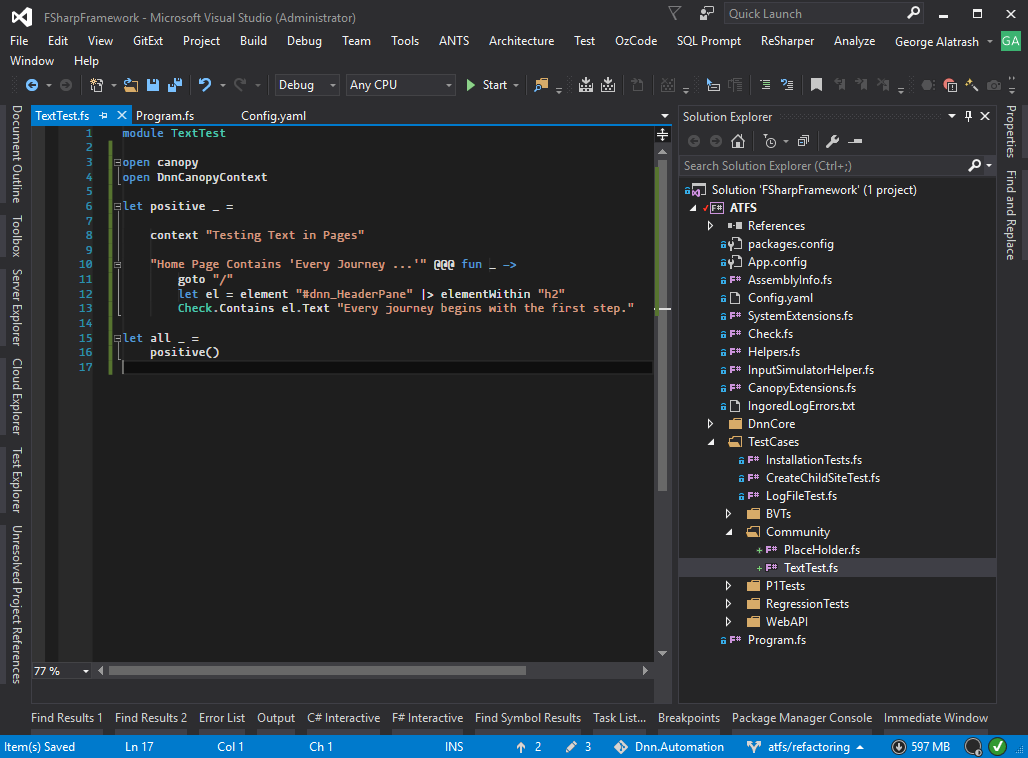Click the pending changes pencil indicator
This screenshot has height=758, width=1028.
[x=579, y=746]
